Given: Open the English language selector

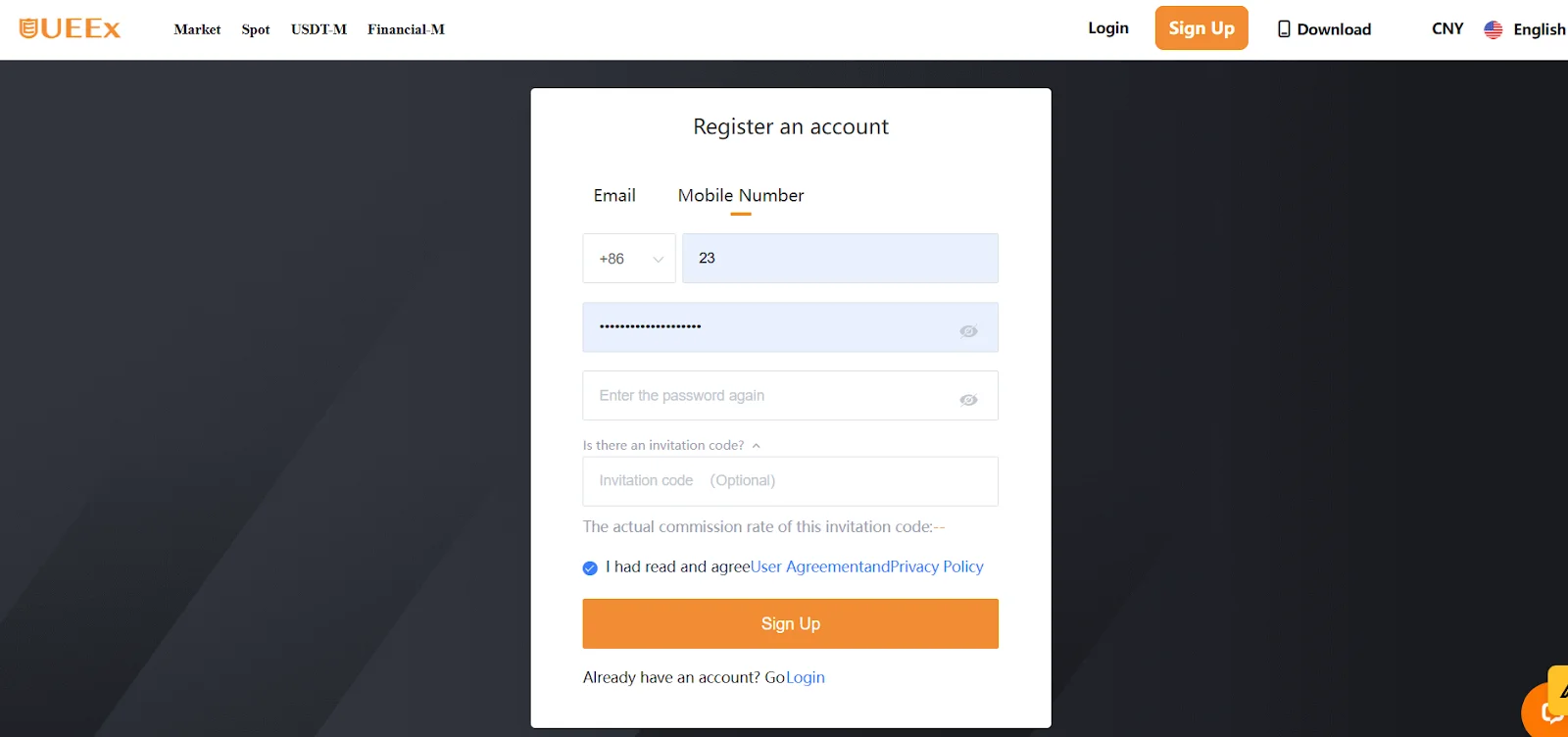Looking at the screenshot, I should (x=1537, y=29).
